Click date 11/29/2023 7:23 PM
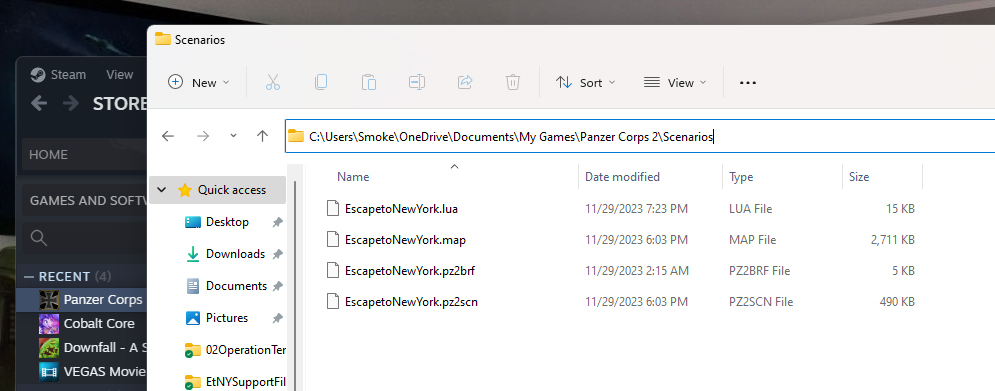This screenshot has height=391, width=995. pyautogui.click(x=636, y=208)
